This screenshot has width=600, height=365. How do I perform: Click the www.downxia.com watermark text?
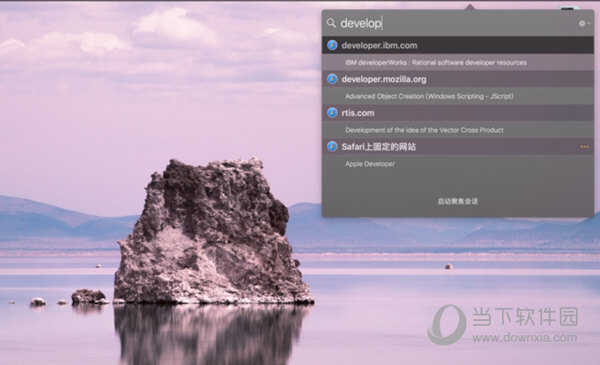click(525, 337)
